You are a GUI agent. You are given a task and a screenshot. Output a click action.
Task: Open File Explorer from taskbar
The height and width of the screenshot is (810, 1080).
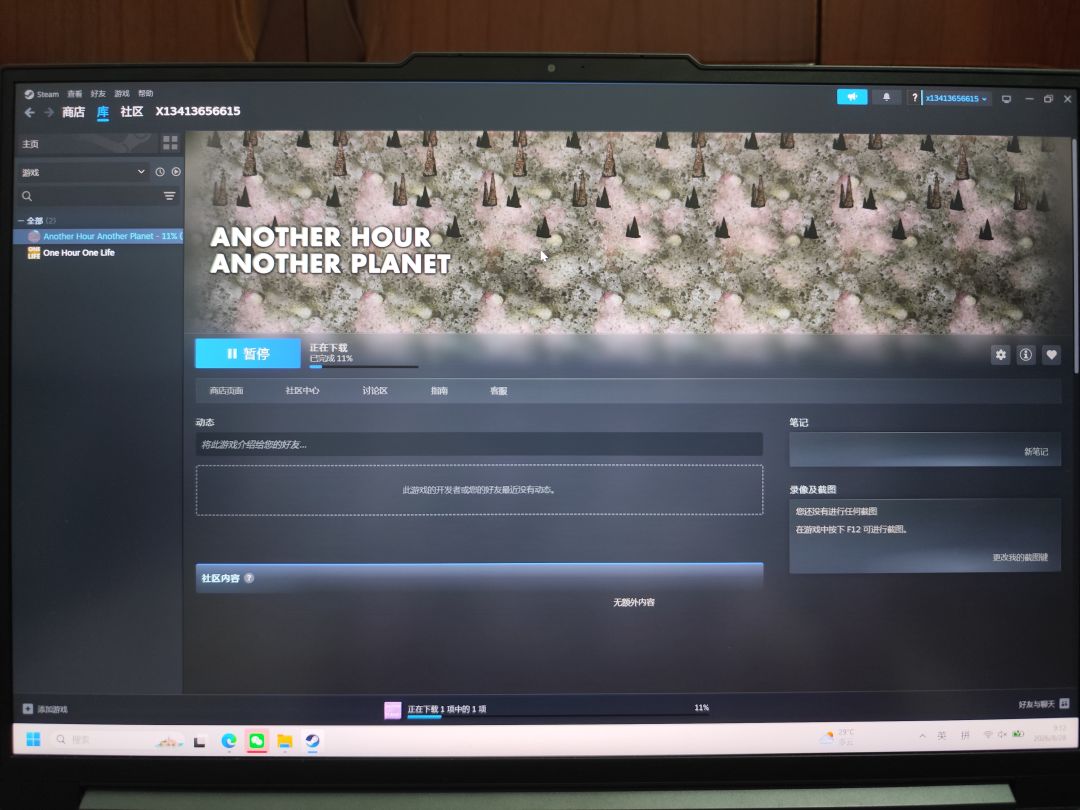[x=284, y=741]
